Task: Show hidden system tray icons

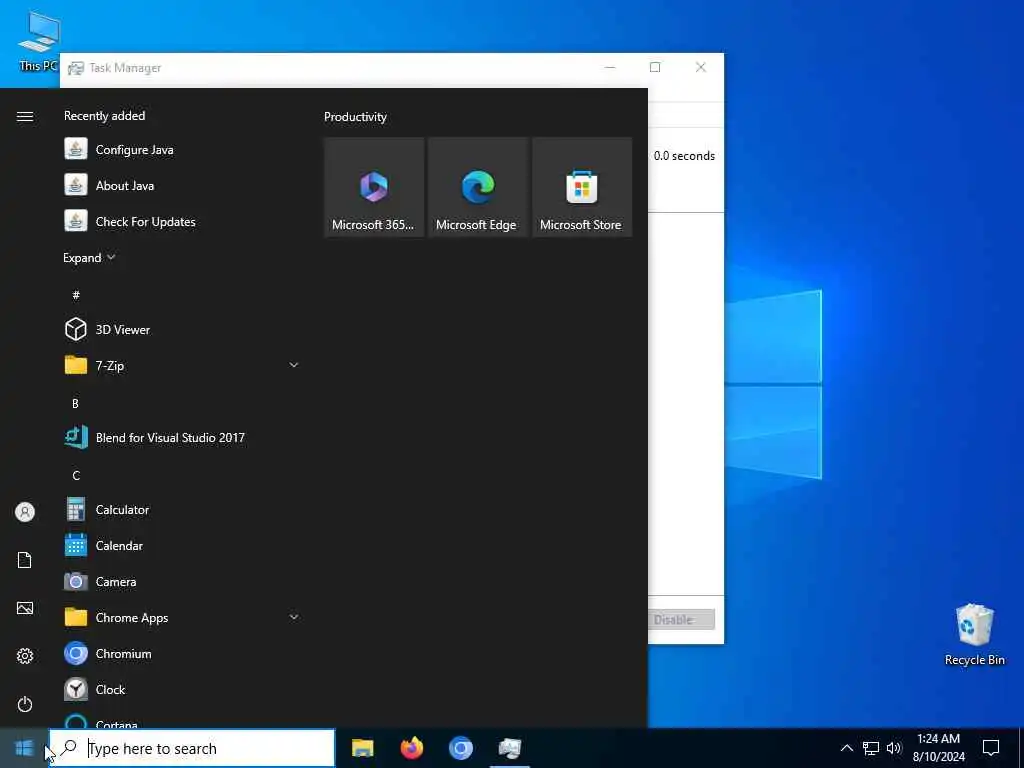Action: click(x=846, y=748)
